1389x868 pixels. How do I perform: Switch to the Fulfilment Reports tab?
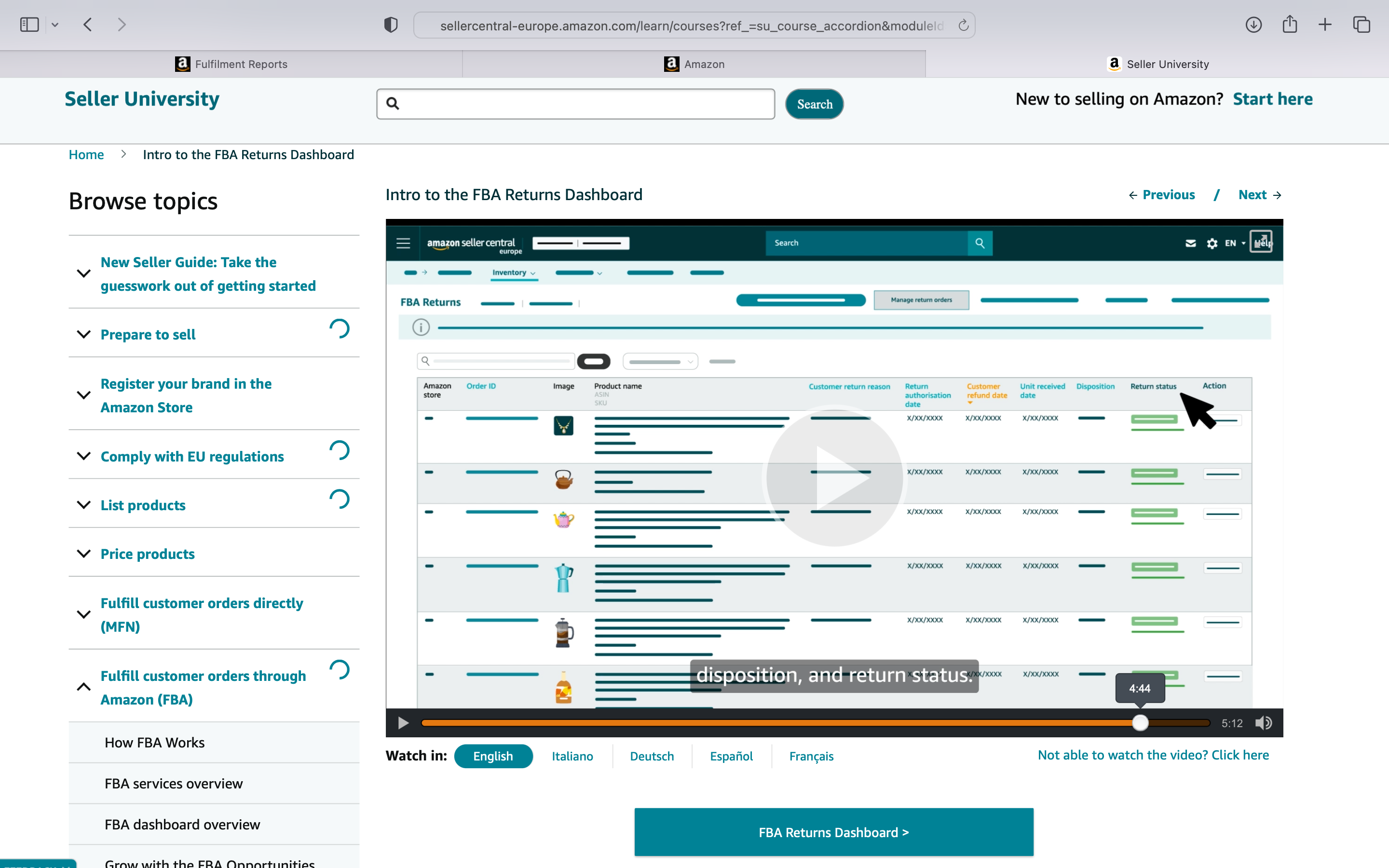[231, 64]
